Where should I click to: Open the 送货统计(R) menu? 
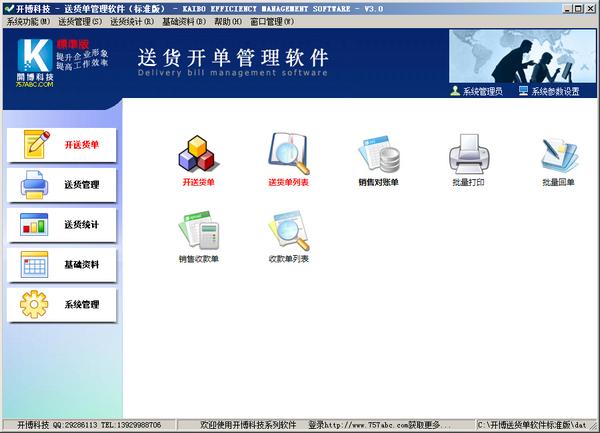click(x=132, y=22)
